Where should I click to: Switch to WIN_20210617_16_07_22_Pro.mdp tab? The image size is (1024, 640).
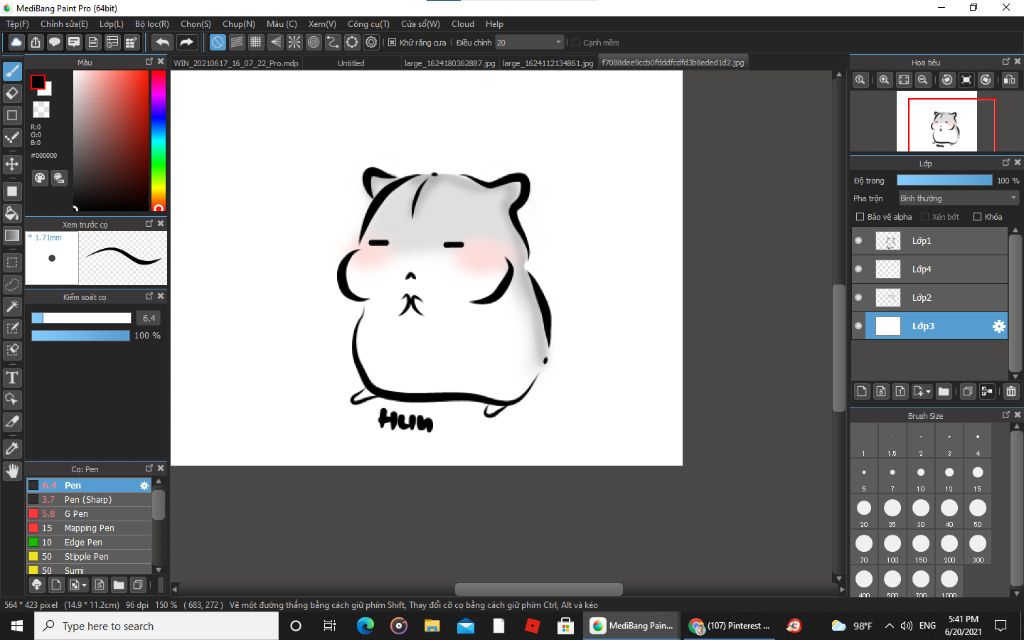tap(236, 63)
